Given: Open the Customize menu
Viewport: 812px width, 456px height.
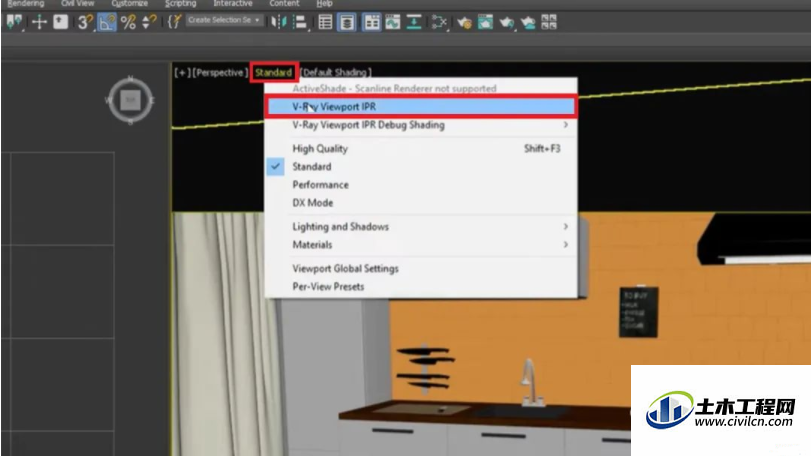Looking at the screenshot, I should [x=129, y=4].
